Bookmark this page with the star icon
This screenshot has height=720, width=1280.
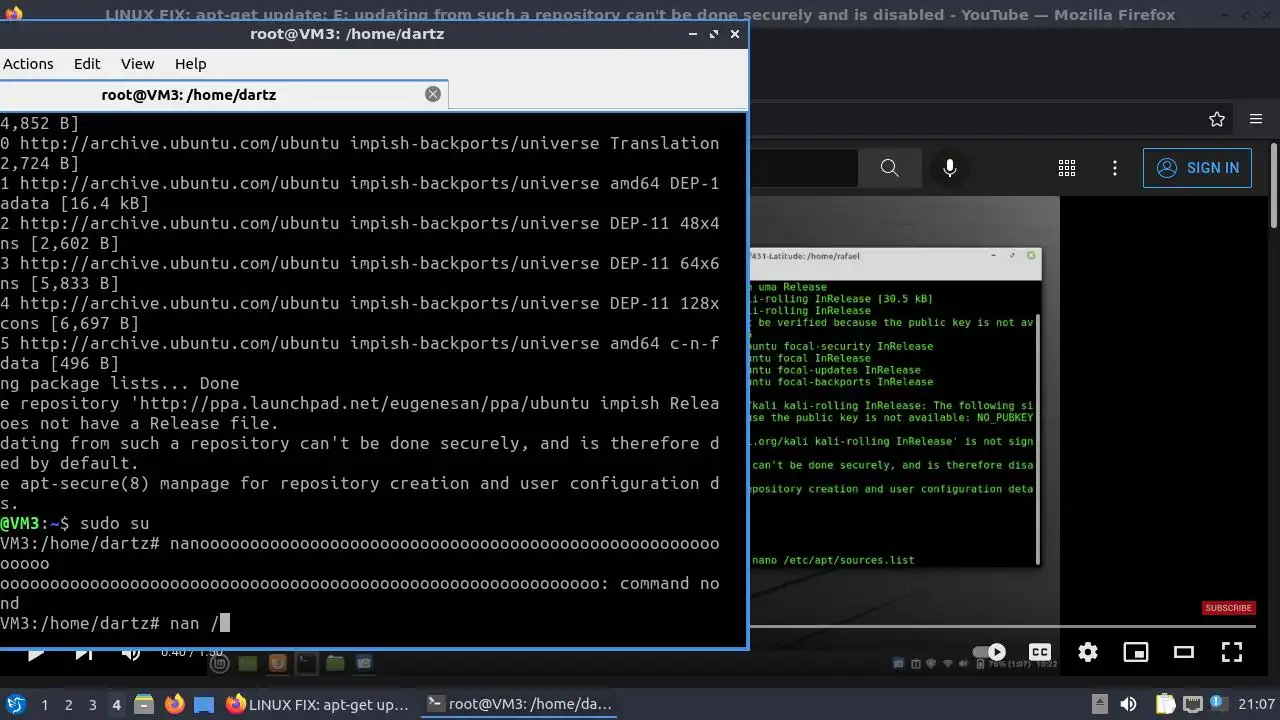1217,119
